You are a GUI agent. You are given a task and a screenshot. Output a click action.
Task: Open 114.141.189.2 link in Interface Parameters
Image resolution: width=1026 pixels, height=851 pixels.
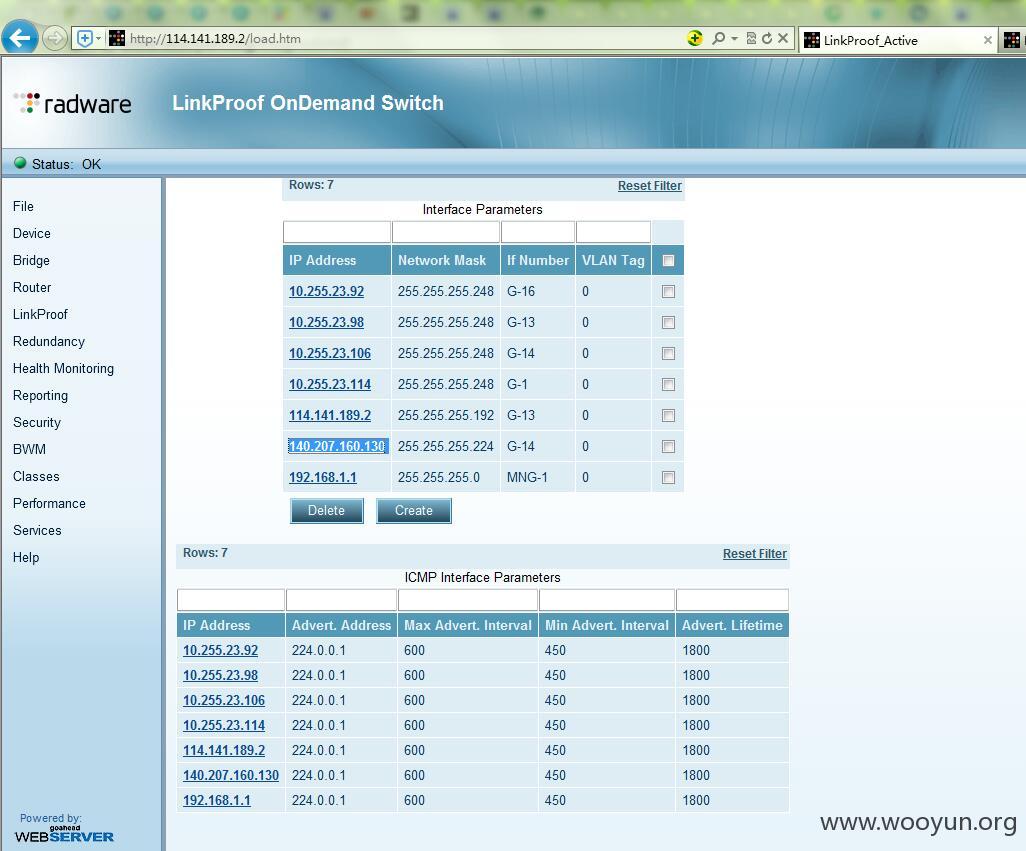330,415
